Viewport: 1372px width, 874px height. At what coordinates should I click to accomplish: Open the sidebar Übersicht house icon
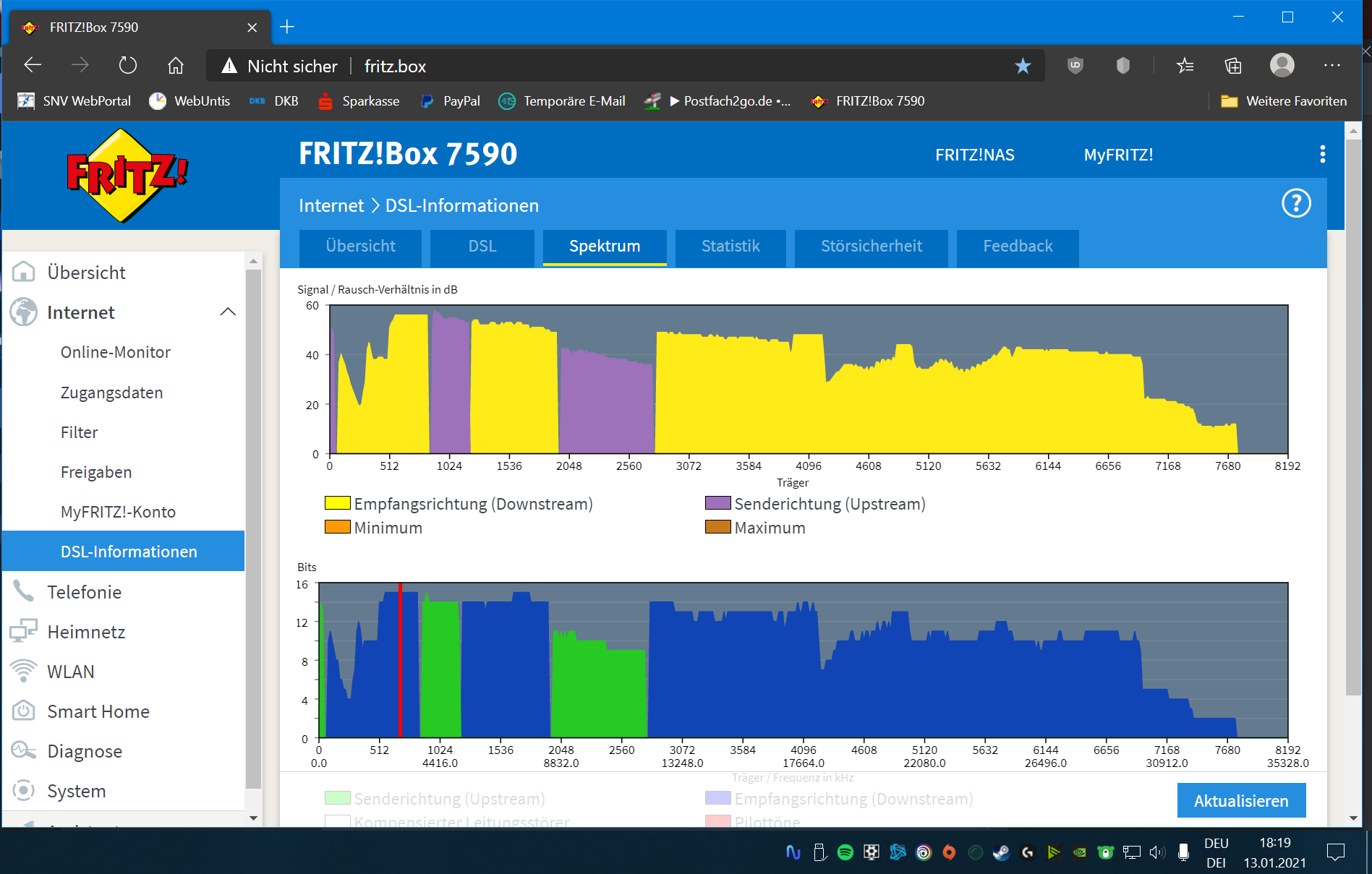click(x=24, y=273)
